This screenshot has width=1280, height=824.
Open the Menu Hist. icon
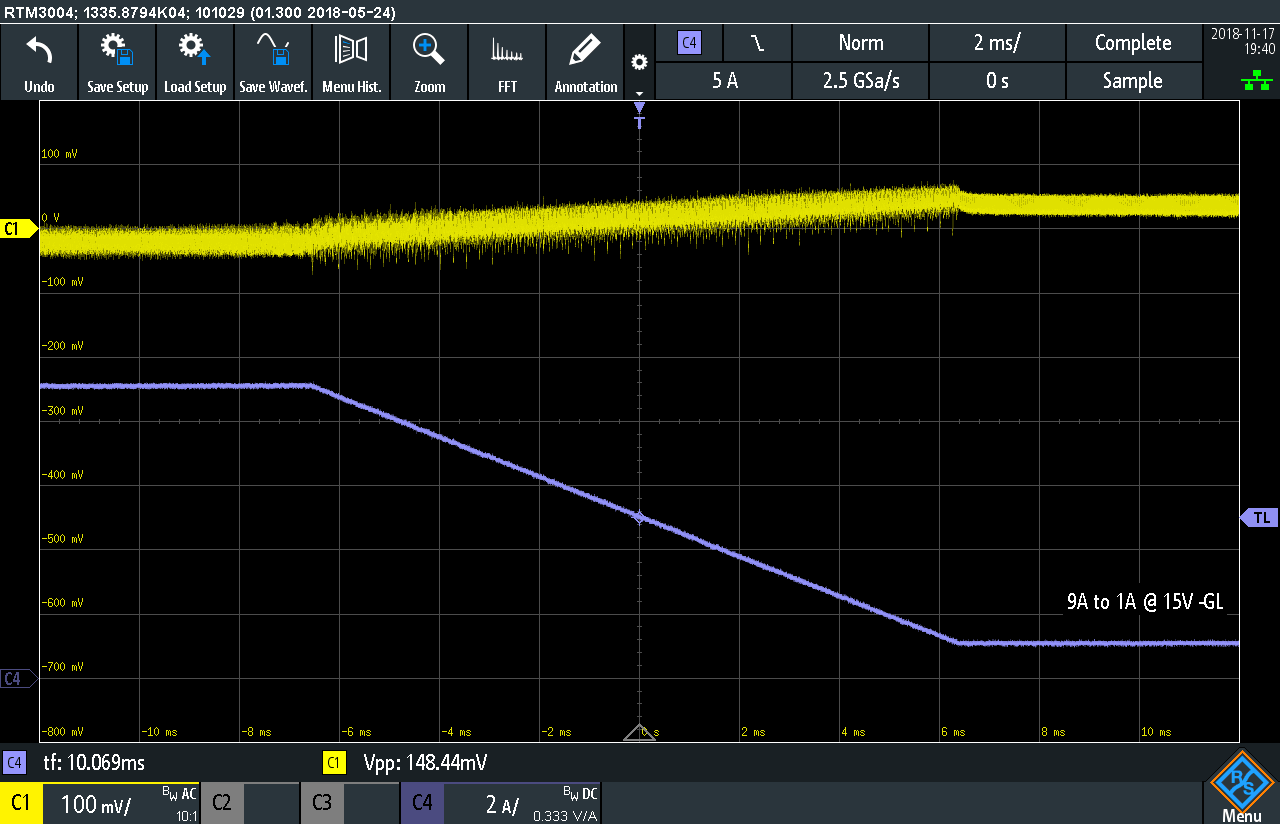[351, 62]
